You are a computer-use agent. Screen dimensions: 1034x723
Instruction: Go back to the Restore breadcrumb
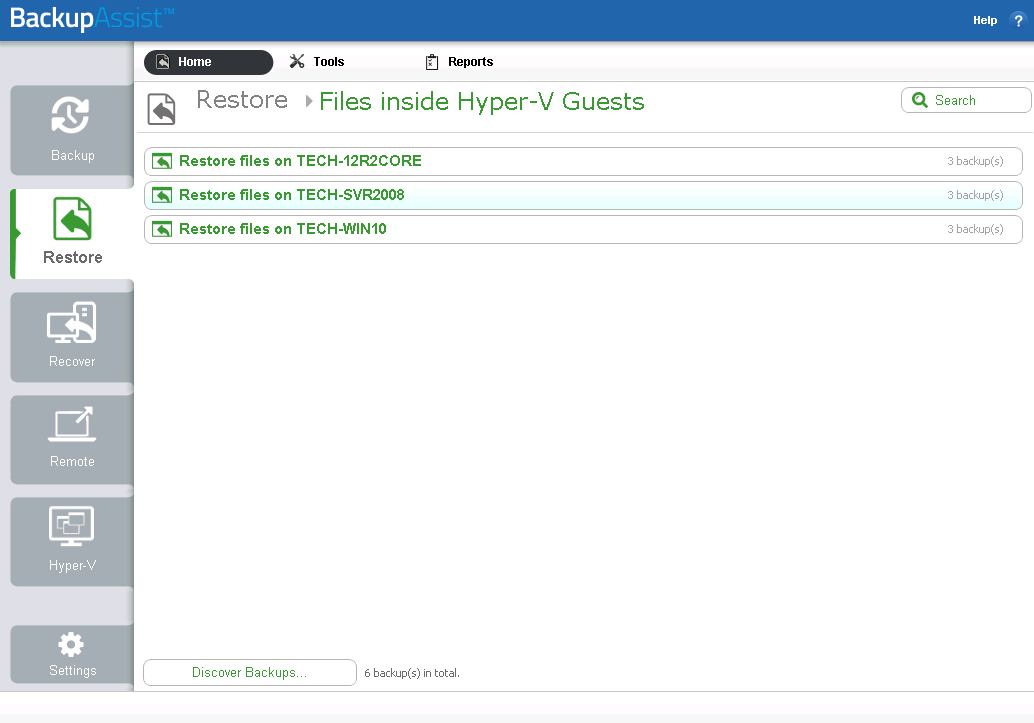[x=242, y=100]
